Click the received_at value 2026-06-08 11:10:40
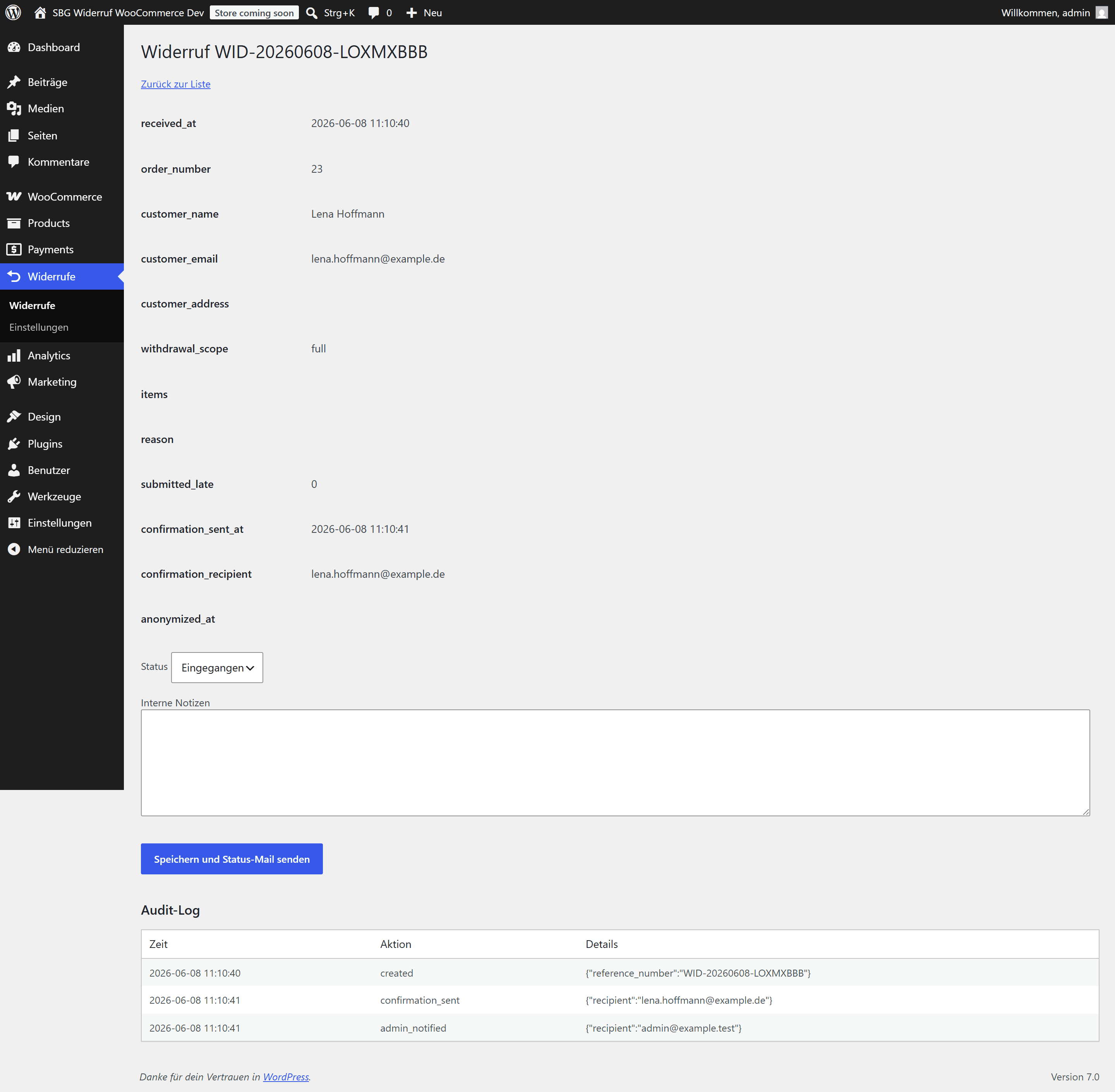This screenshot has width=1115, height=1092. coord(360,123)
